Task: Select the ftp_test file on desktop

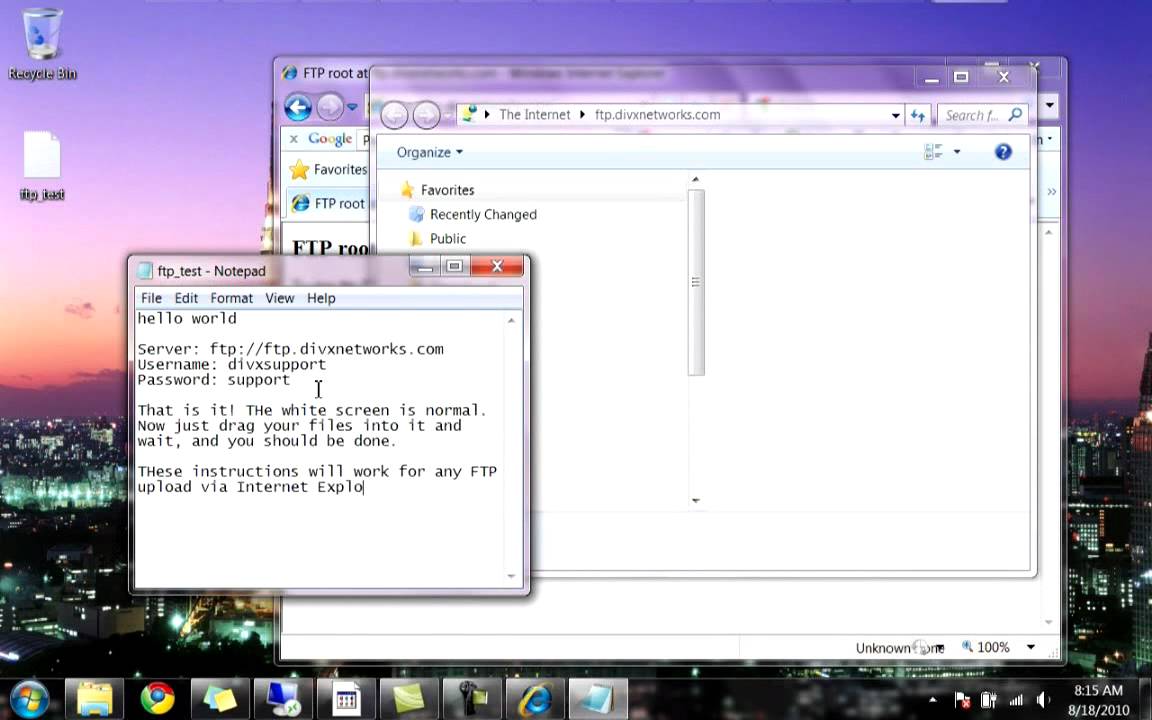Action: [x=42, y=165]
